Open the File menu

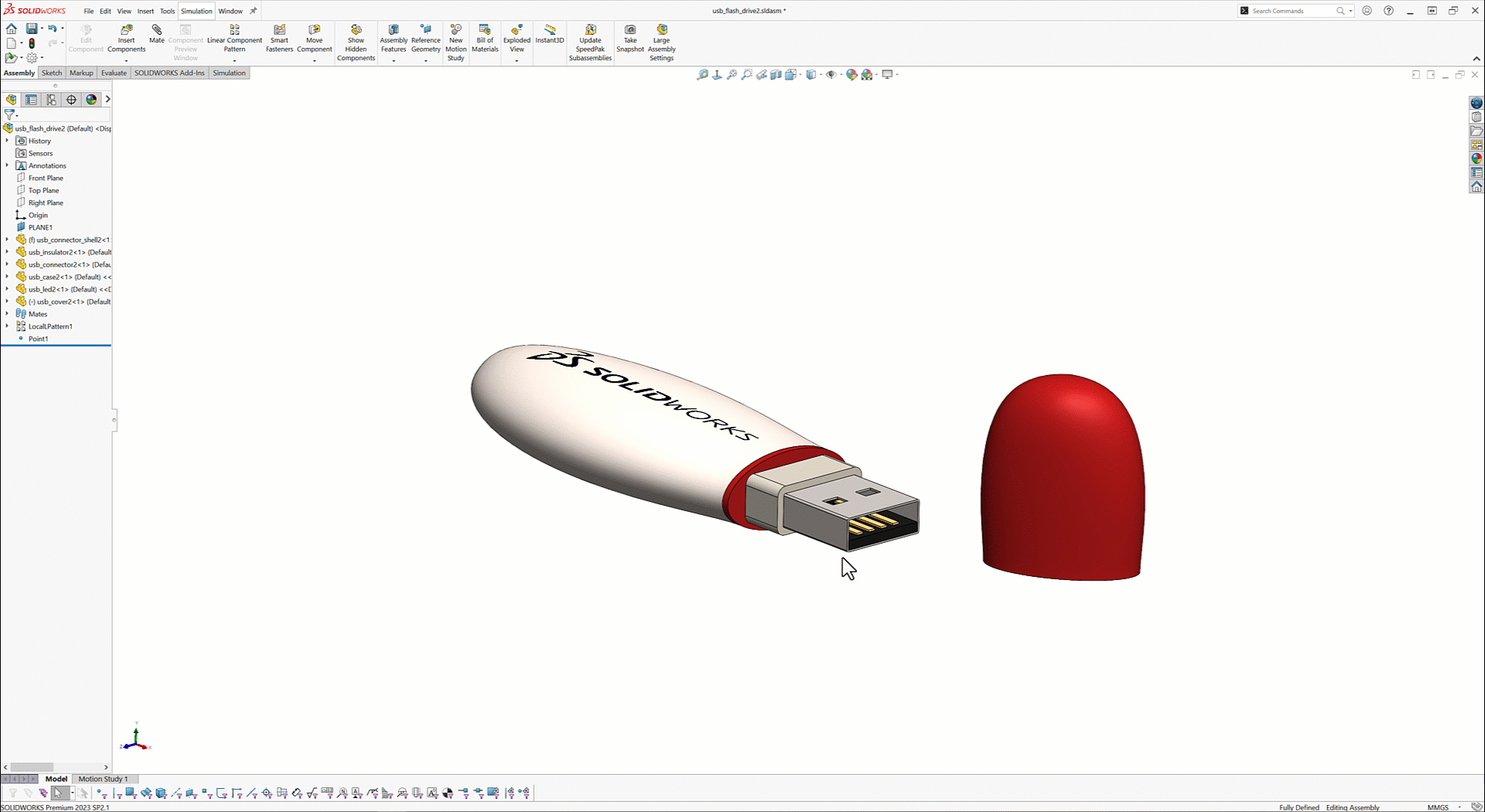click(89, 11)
